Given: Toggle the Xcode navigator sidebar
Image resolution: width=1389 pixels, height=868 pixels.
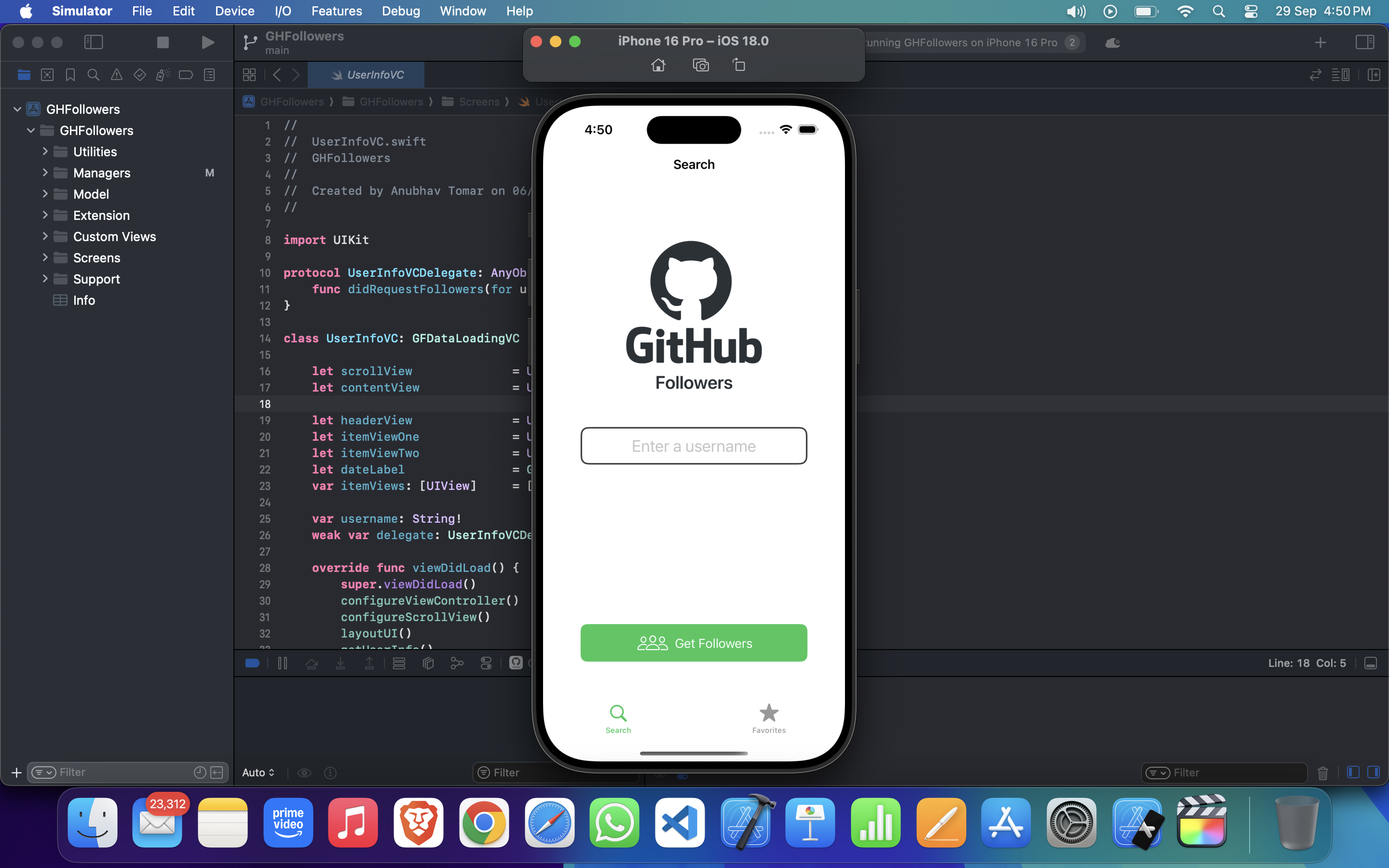Looking at the screenshot, I should click(94, 42).
